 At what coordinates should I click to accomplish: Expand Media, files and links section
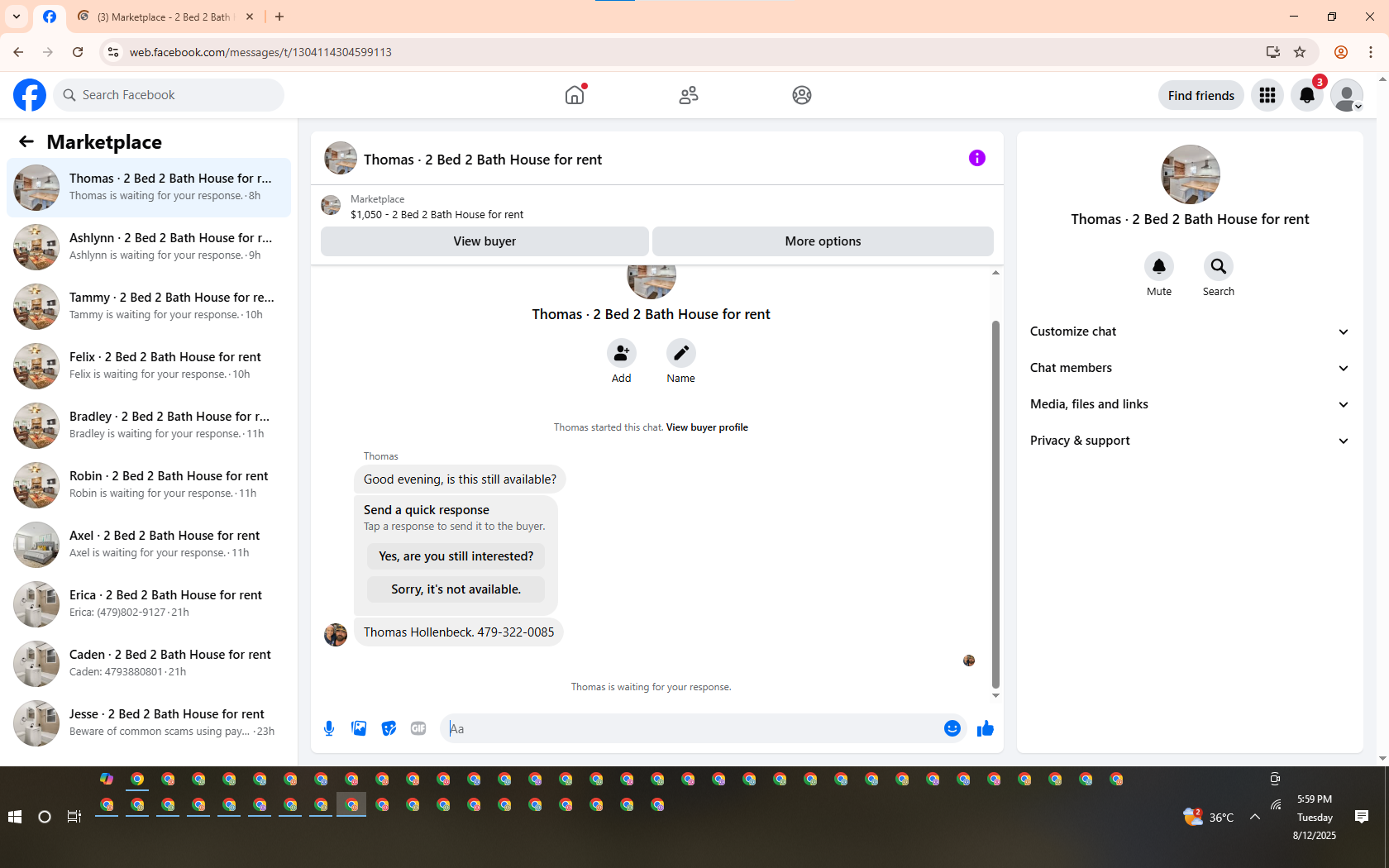point(1190,404)
